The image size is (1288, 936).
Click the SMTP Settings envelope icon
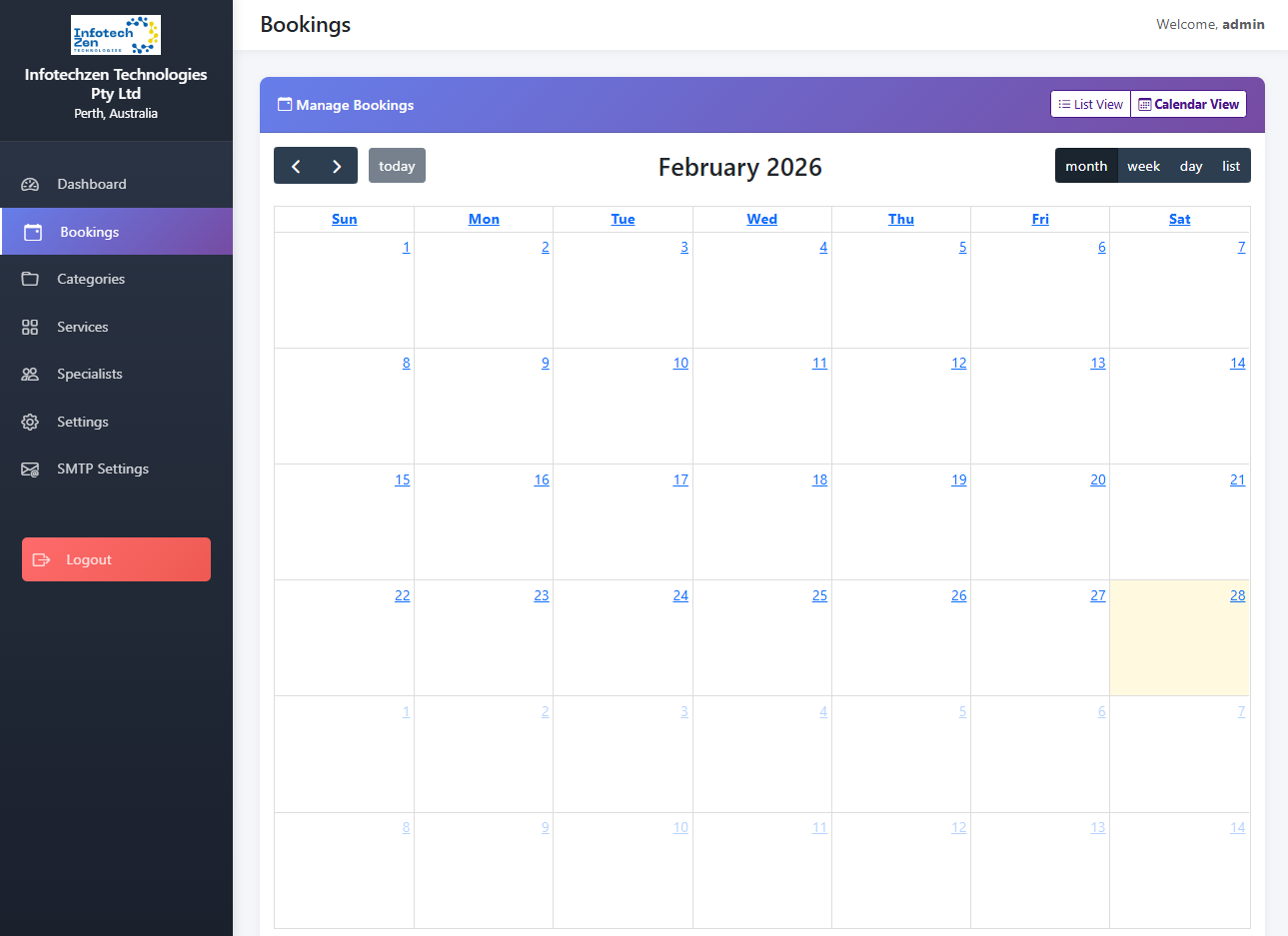pos(29,468)
